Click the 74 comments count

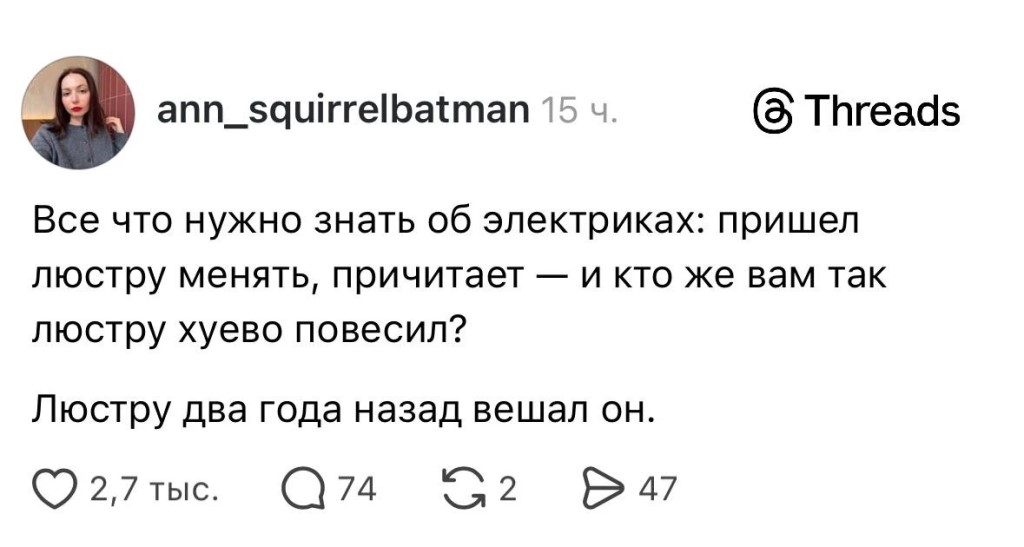(x=357, y=490)
